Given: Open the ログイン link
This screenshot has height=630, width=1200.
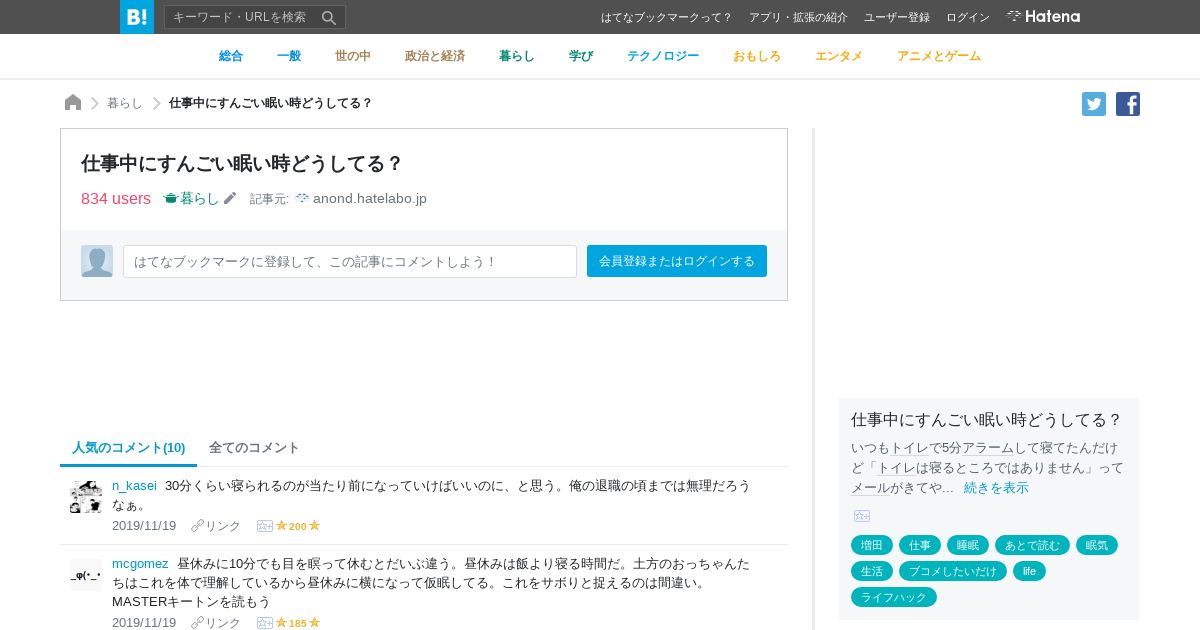Looking at the screenshot, I should (x=968, y=17).
